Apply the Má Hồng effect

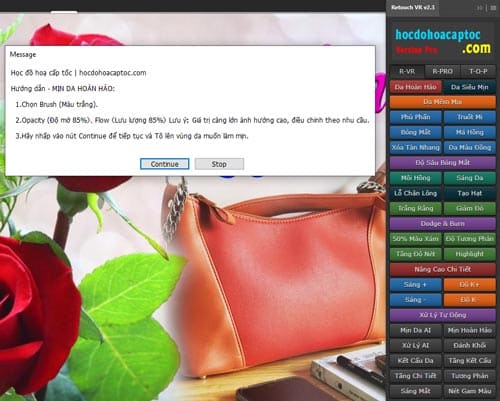click(470, 132)
